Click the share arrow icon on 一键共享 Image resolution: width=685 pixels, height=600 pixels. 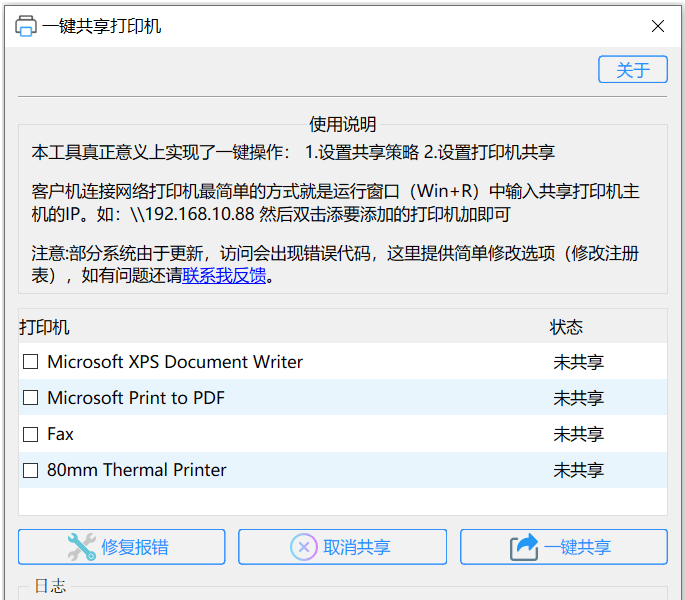(x=524, y=547)
